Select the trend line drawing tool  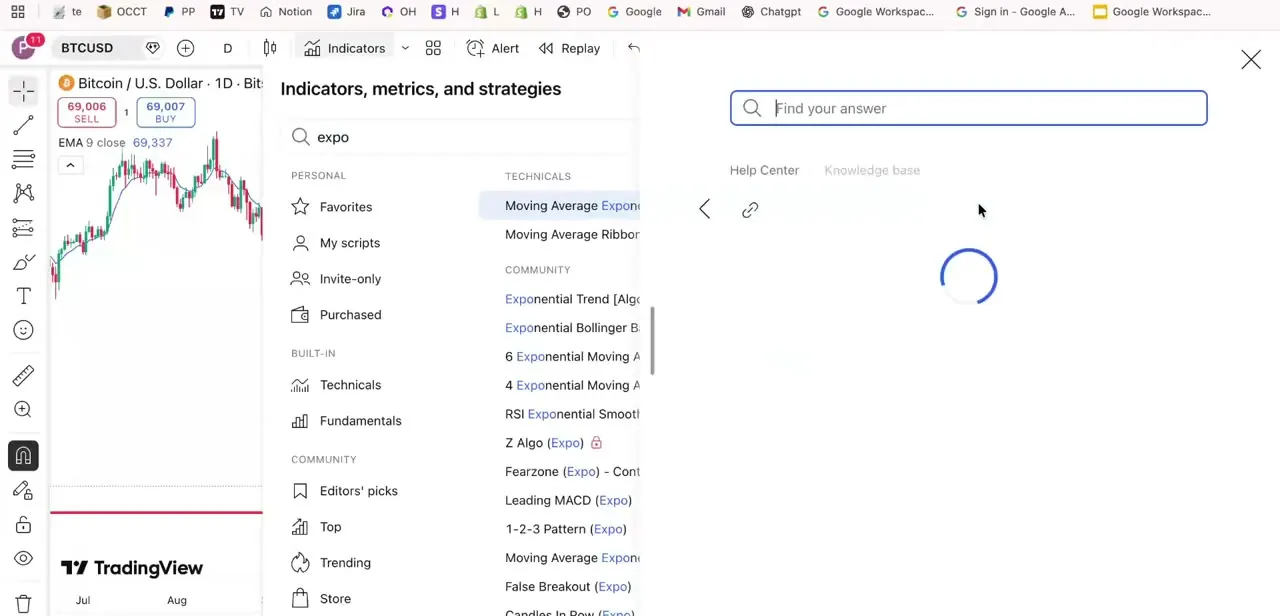(24, 125)
